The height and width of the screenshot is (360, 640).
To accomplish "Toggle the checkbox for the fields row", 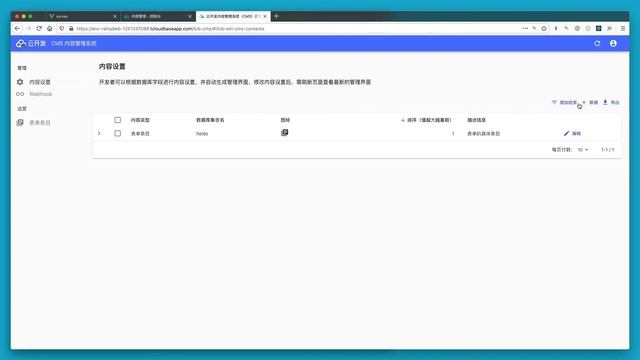I will click(x=118, y=133).
